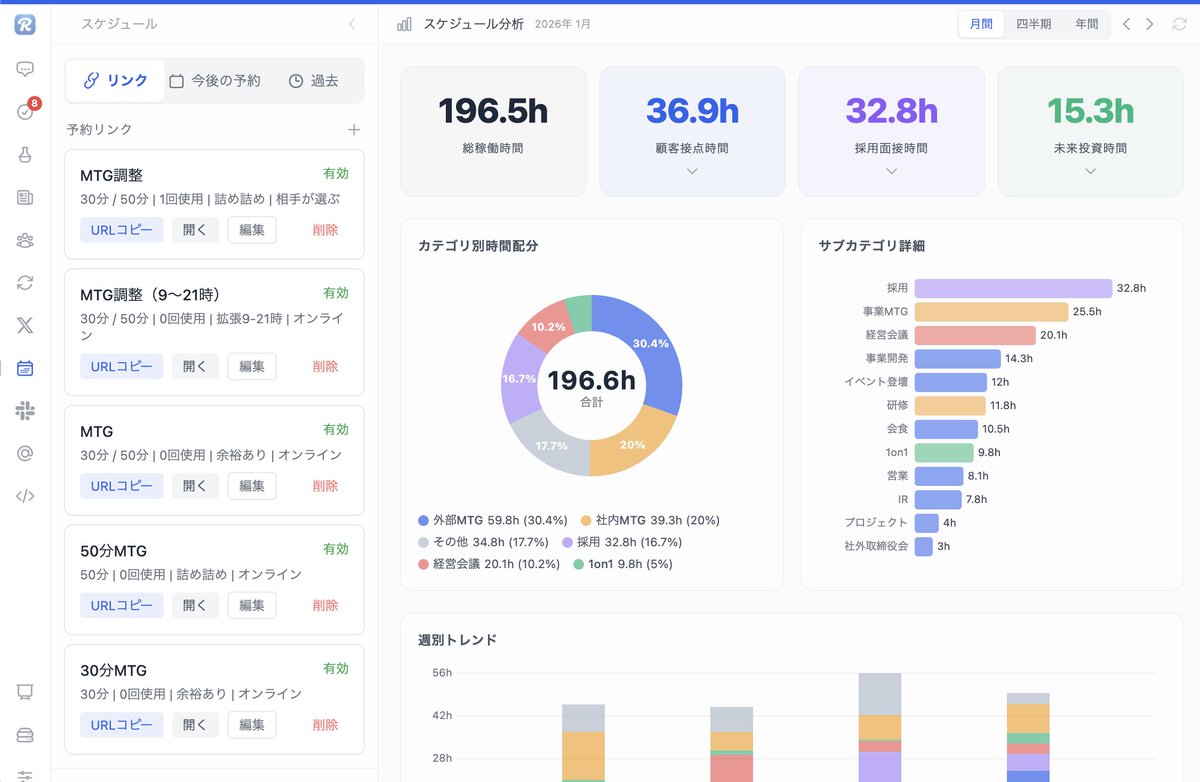
Task: Edit the MTG調整 booking link
Action: [x=252, y=229]
